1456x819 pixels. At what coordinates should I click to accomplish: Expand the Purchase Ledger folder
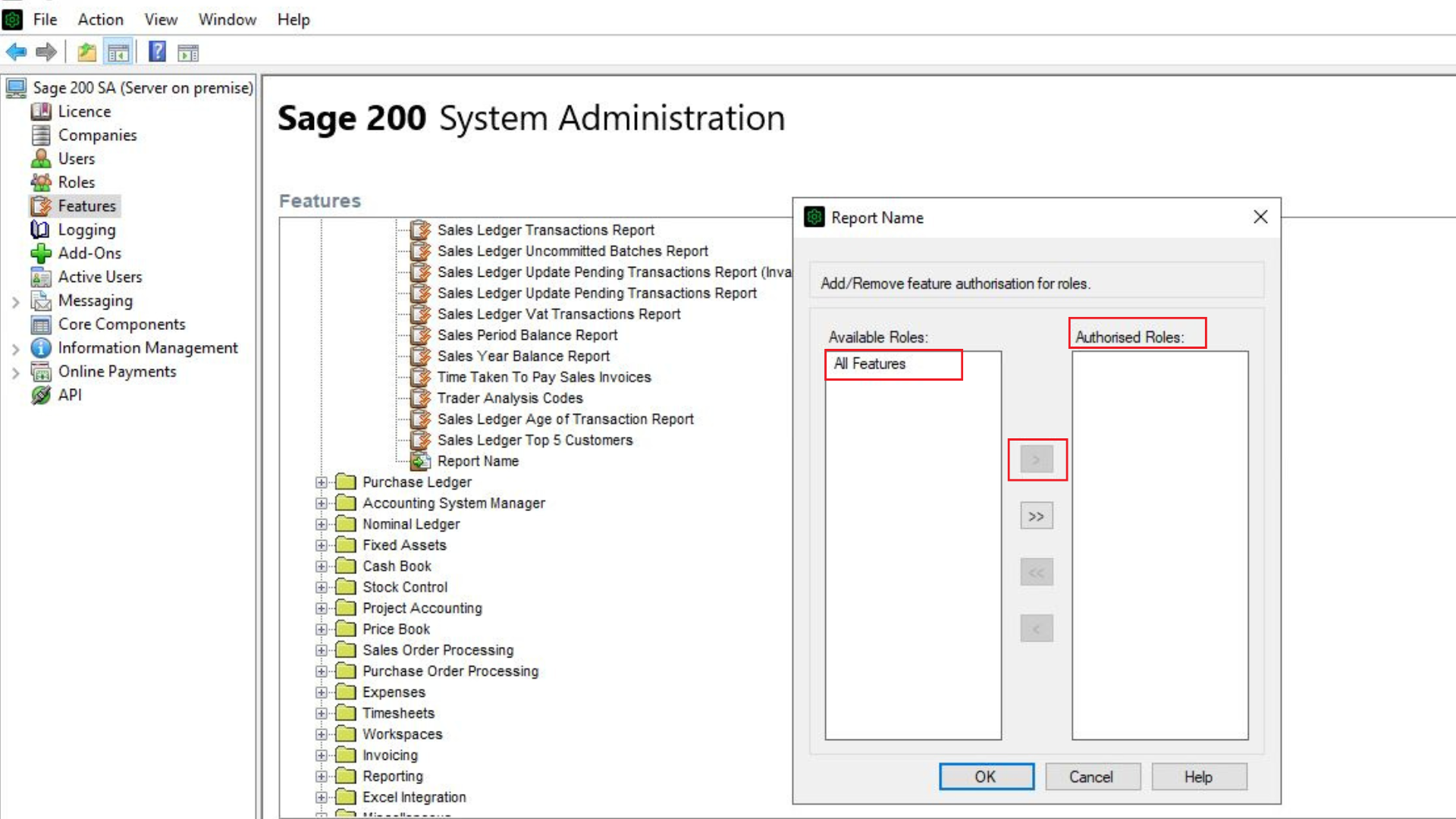coord(322,482)
